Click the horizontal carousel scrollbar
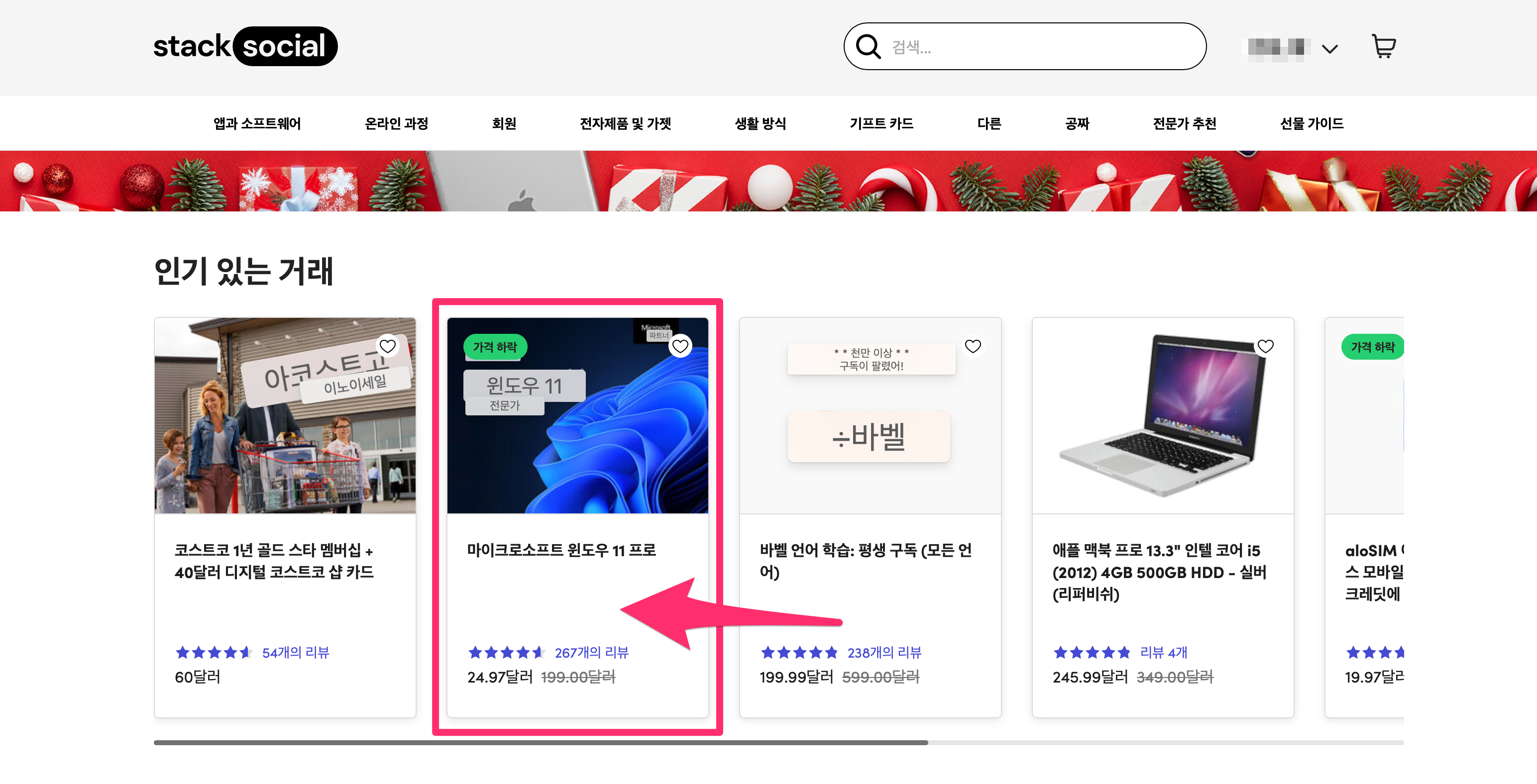 540,742
